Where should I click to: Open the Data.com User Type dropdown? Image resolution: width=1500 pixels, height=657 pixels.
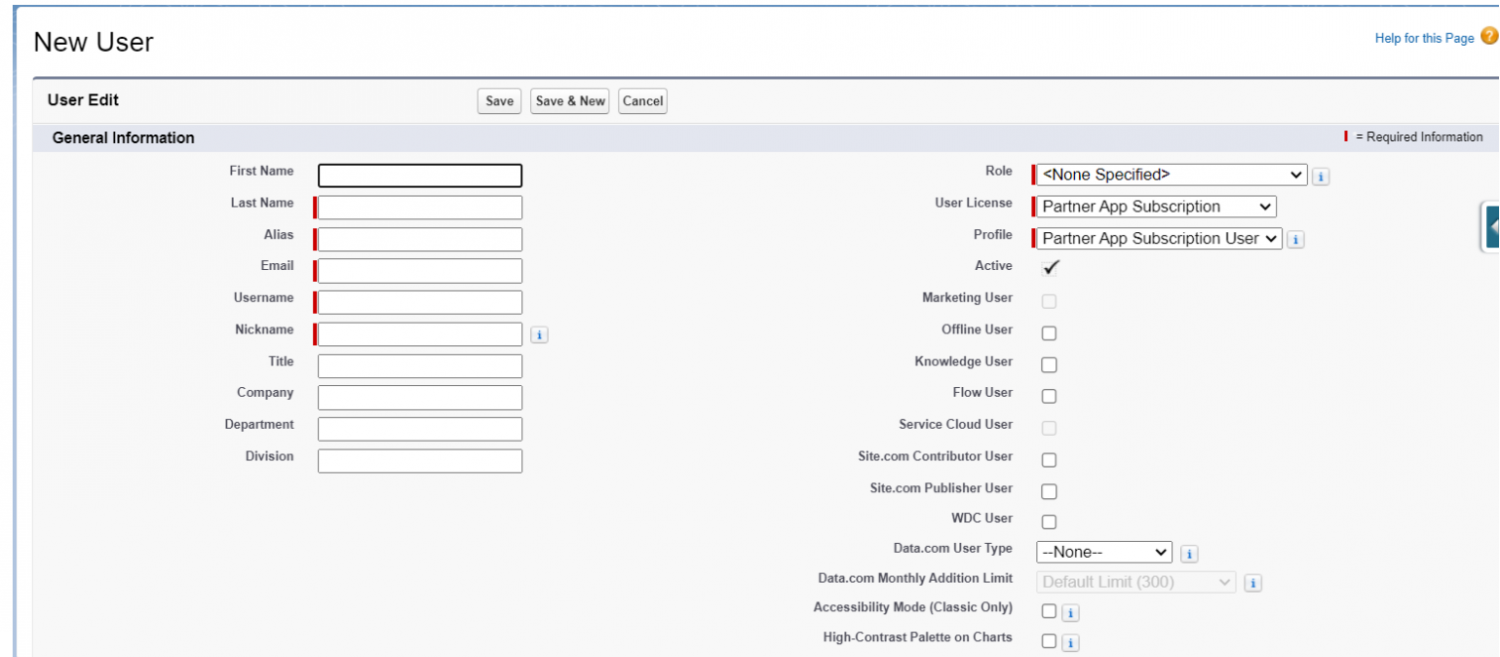1104,552
